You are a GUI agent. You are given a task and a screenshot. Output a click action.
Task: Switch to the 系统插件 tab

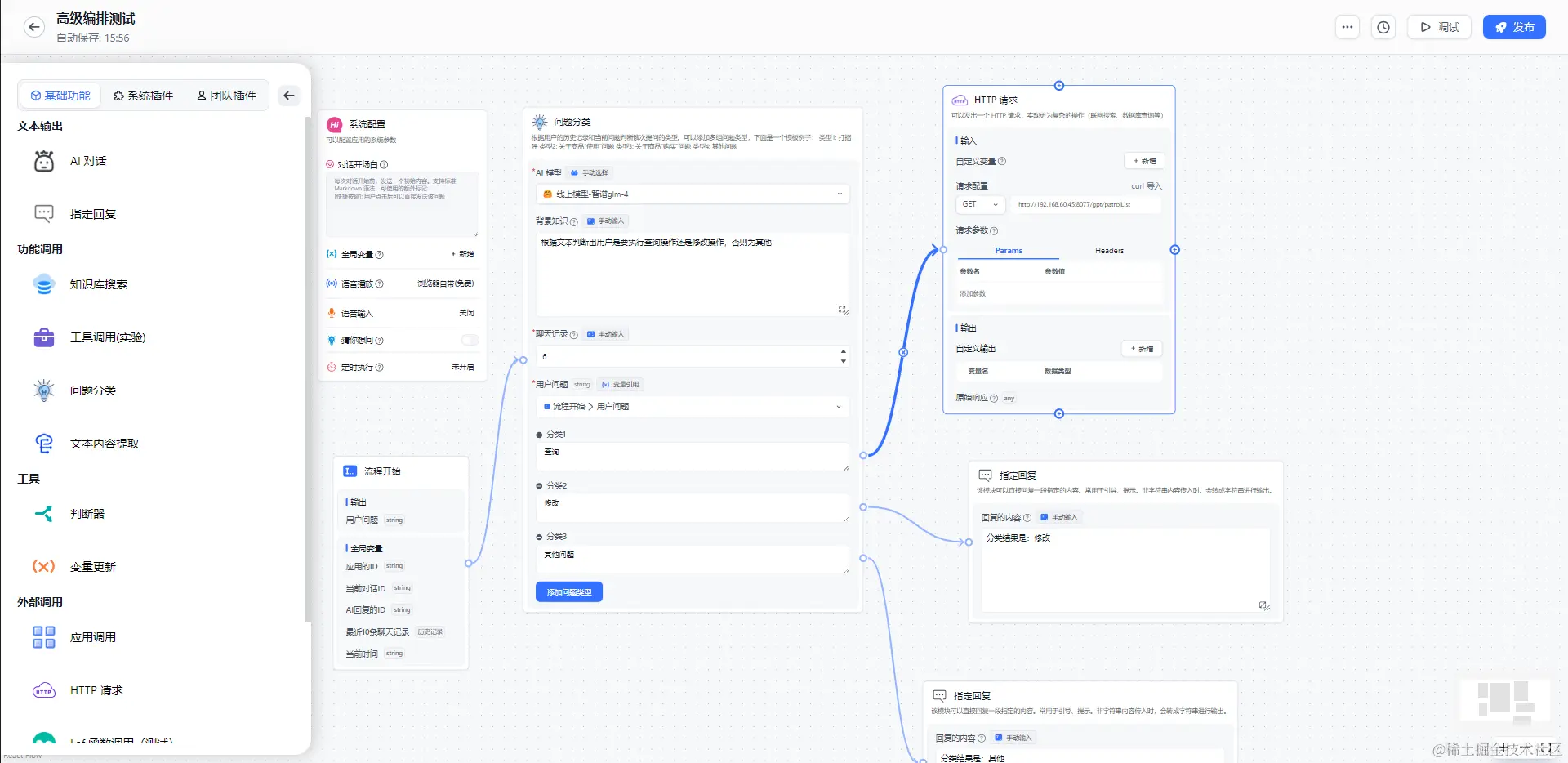[143, 96]
